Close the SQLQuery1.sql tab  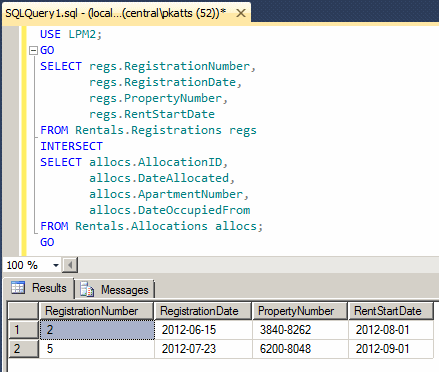point(240,13)
